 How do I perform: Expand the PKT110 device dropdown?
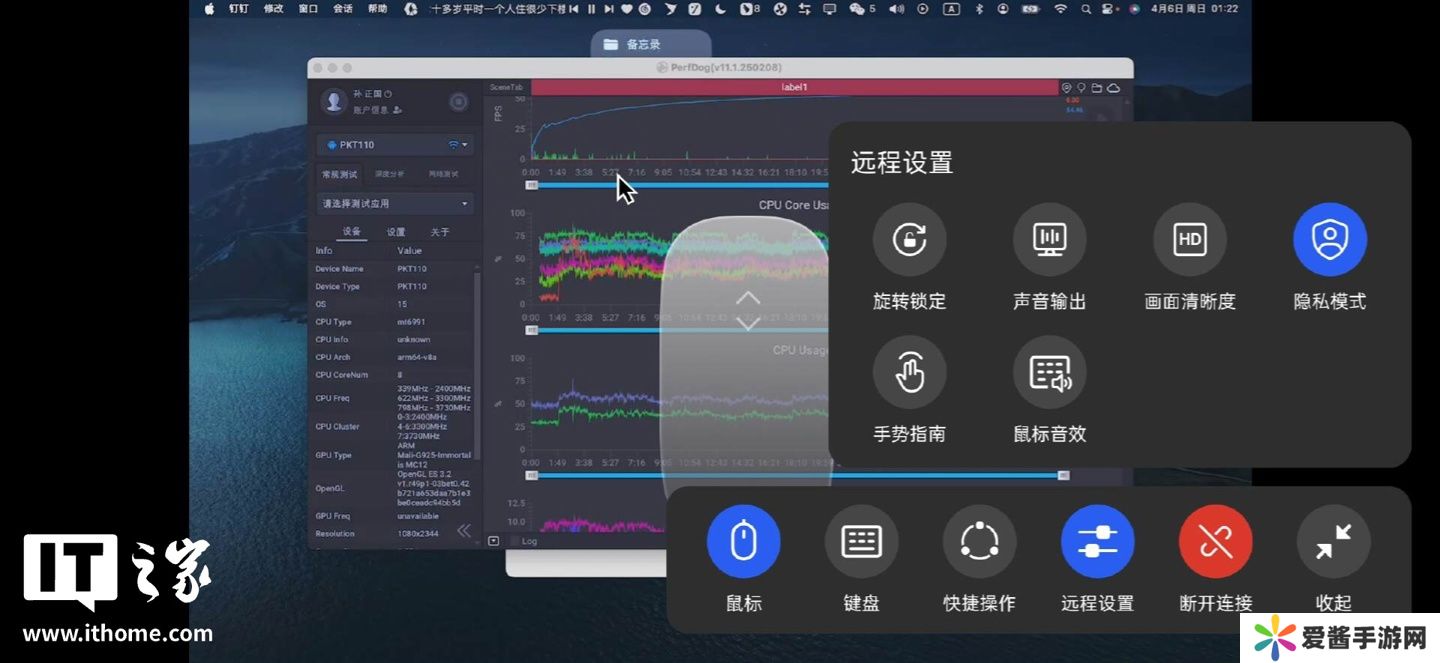click(395, 145)
